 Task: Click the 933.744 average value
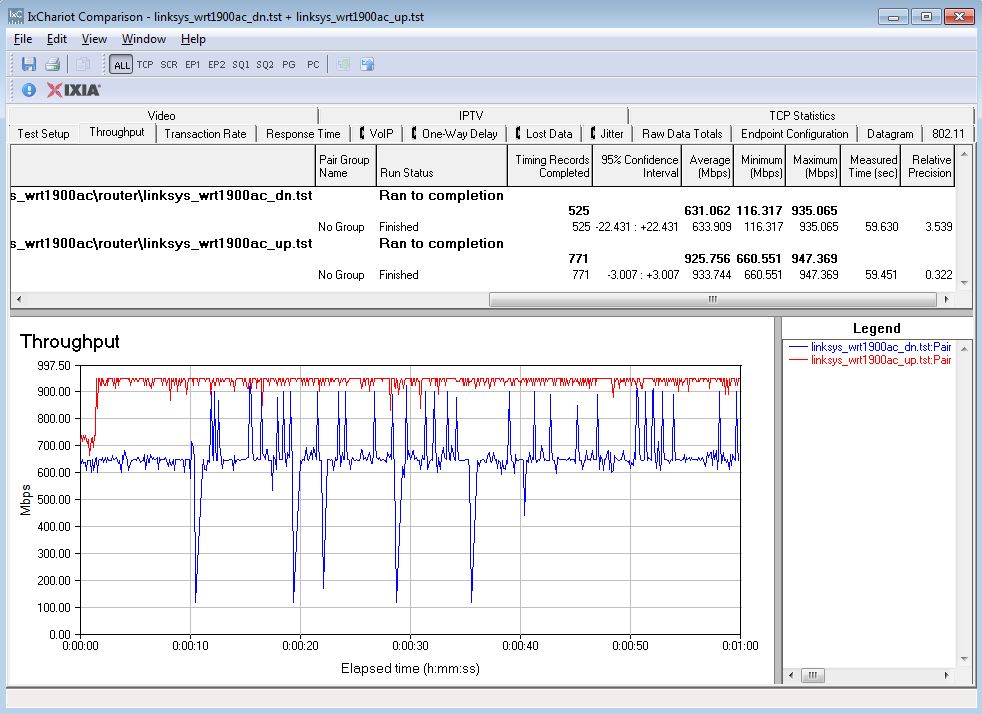(711, 274)
